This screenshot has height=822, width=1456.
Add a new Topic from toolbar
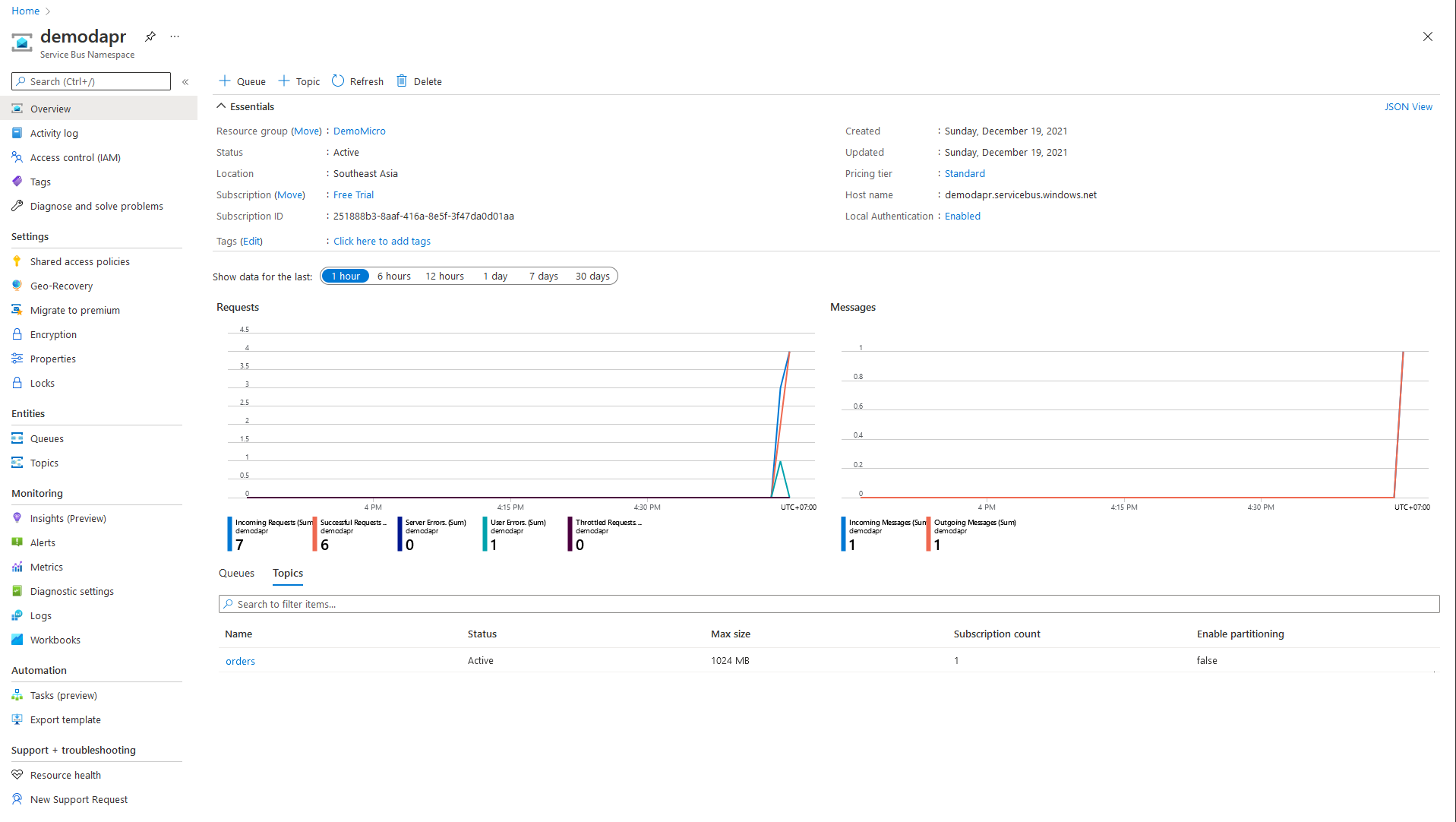coord(298,81)
